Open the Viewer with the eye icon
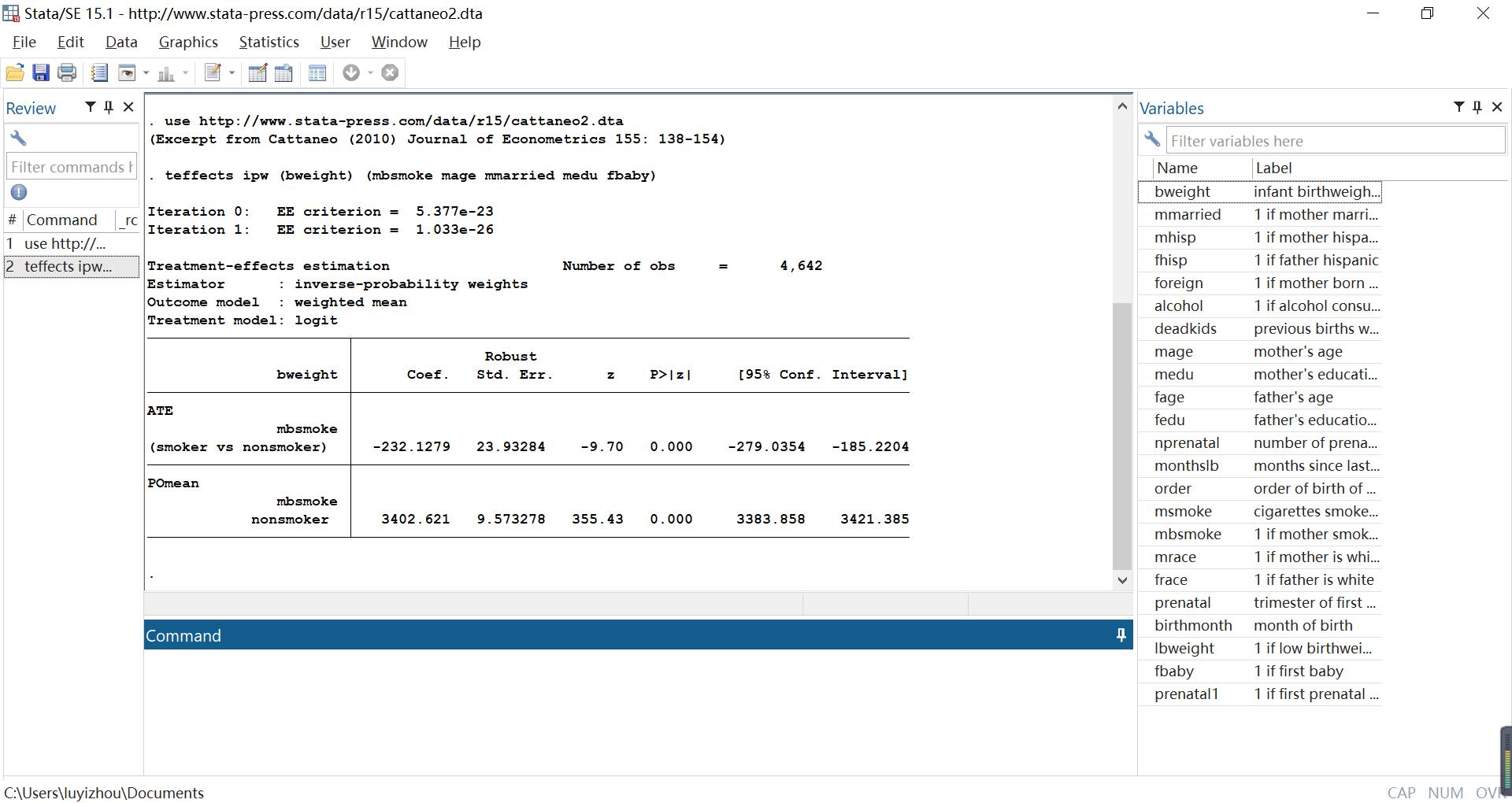Screen dimensions: 1512x803 (126, 73)
